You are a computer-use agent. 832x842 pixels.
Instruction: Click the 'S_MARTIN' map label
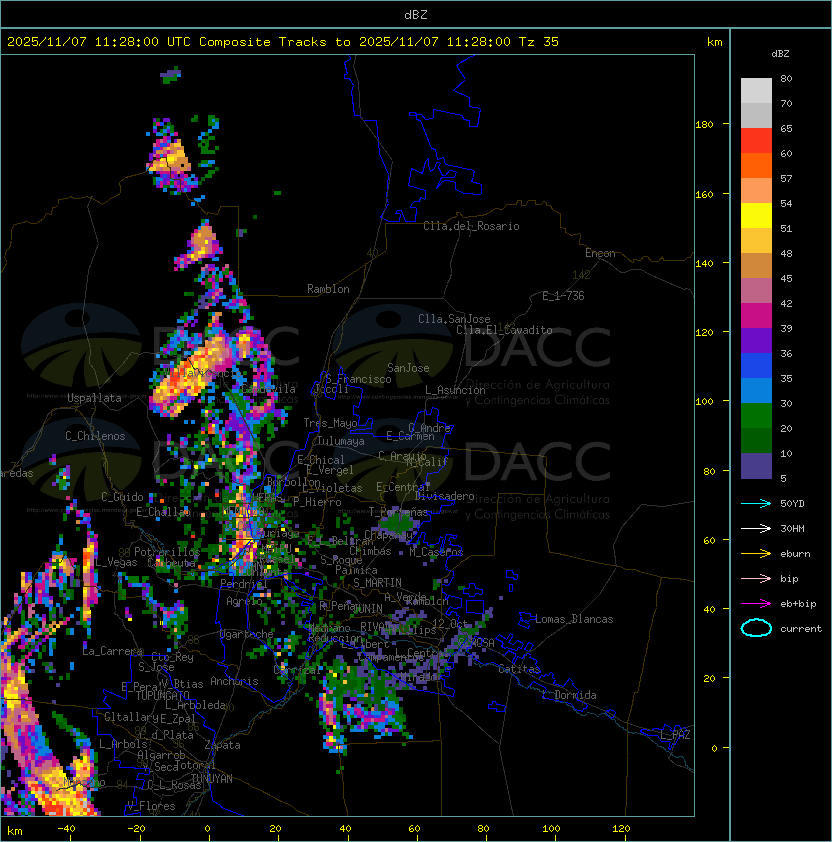coord(377,583)
